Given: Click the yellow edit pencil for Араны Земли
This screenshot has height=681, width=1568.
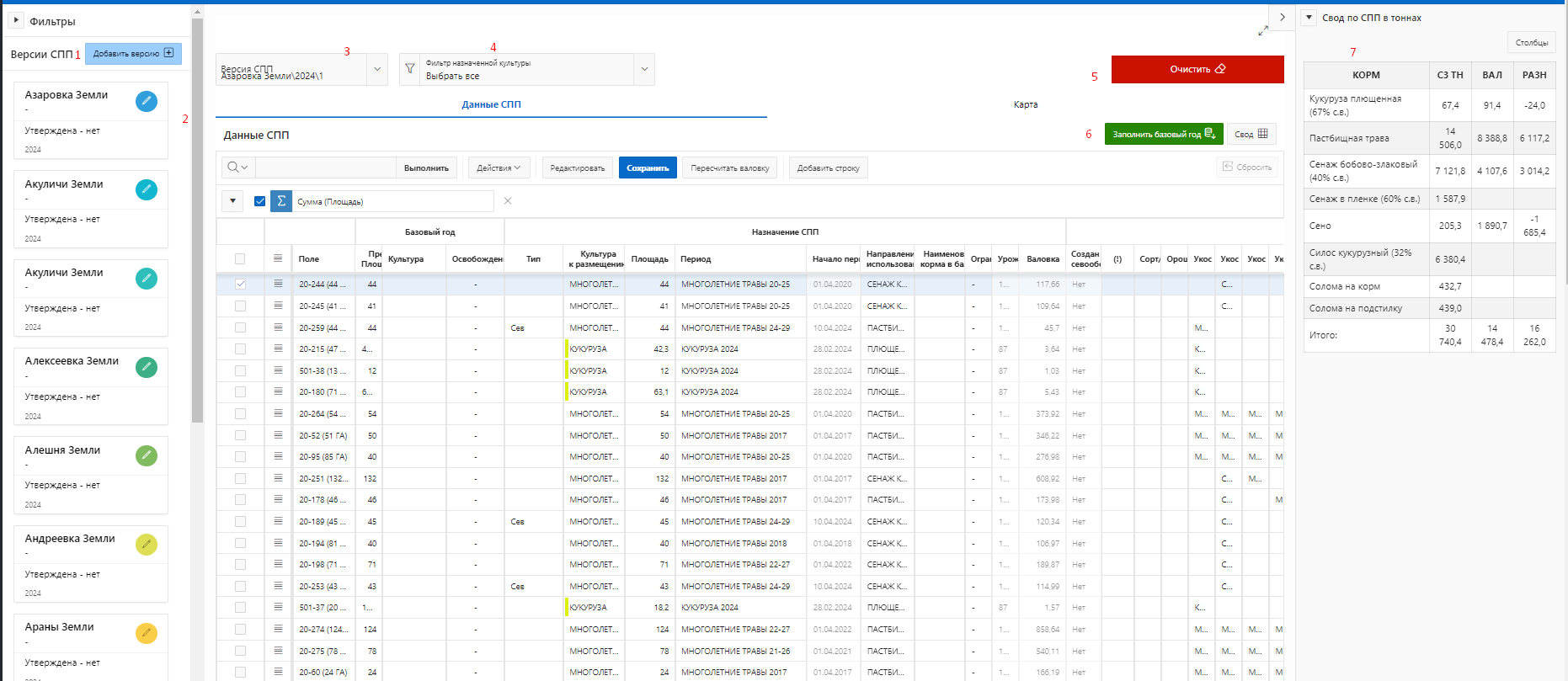Looking at the screenshot, I should 147,633.
